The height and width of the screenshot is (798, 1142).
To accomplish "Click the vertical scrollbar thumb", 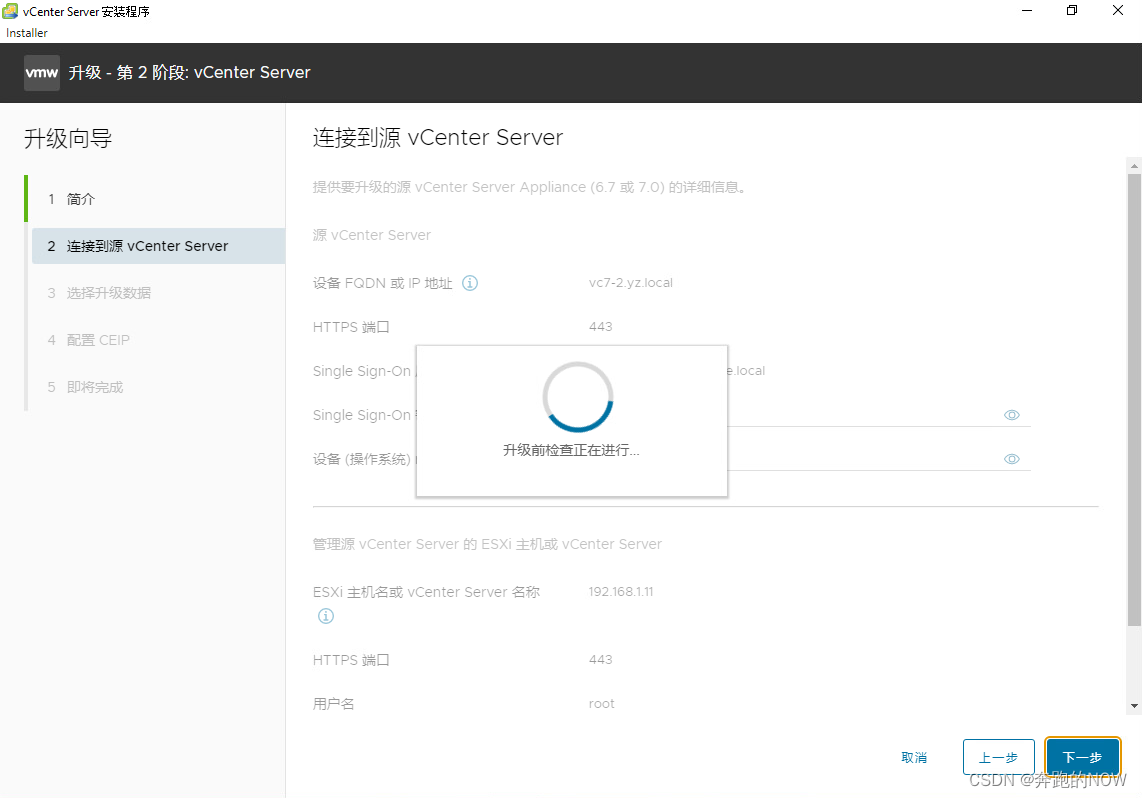I will [x=1134, y=399].
